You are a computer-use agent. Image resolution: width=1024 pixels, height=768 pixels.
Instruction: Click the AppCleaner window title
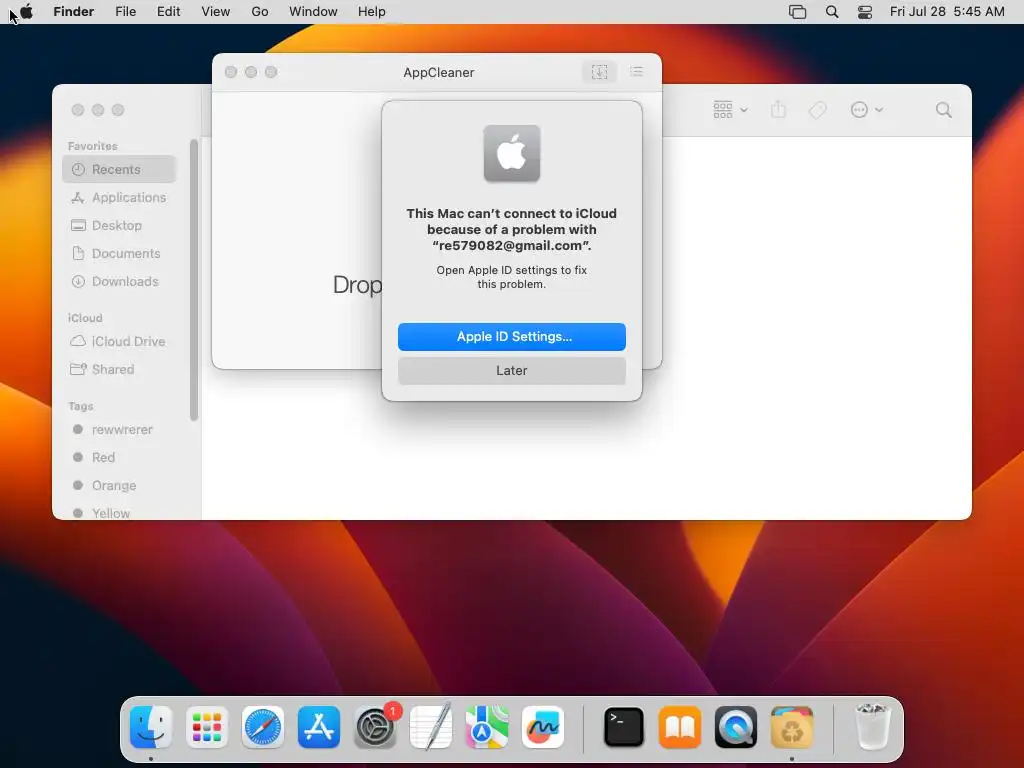click(439, 72)
